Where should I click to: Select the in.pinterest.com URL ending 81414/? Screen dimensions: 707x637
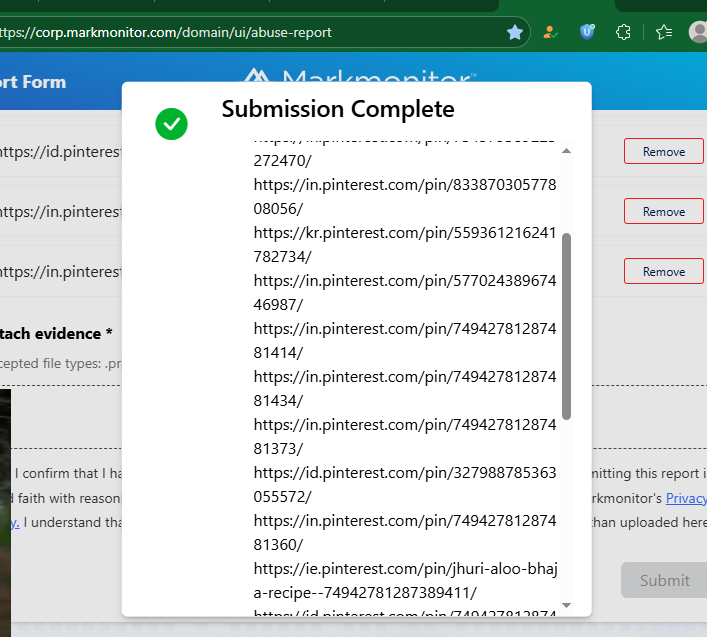point(404,341)
